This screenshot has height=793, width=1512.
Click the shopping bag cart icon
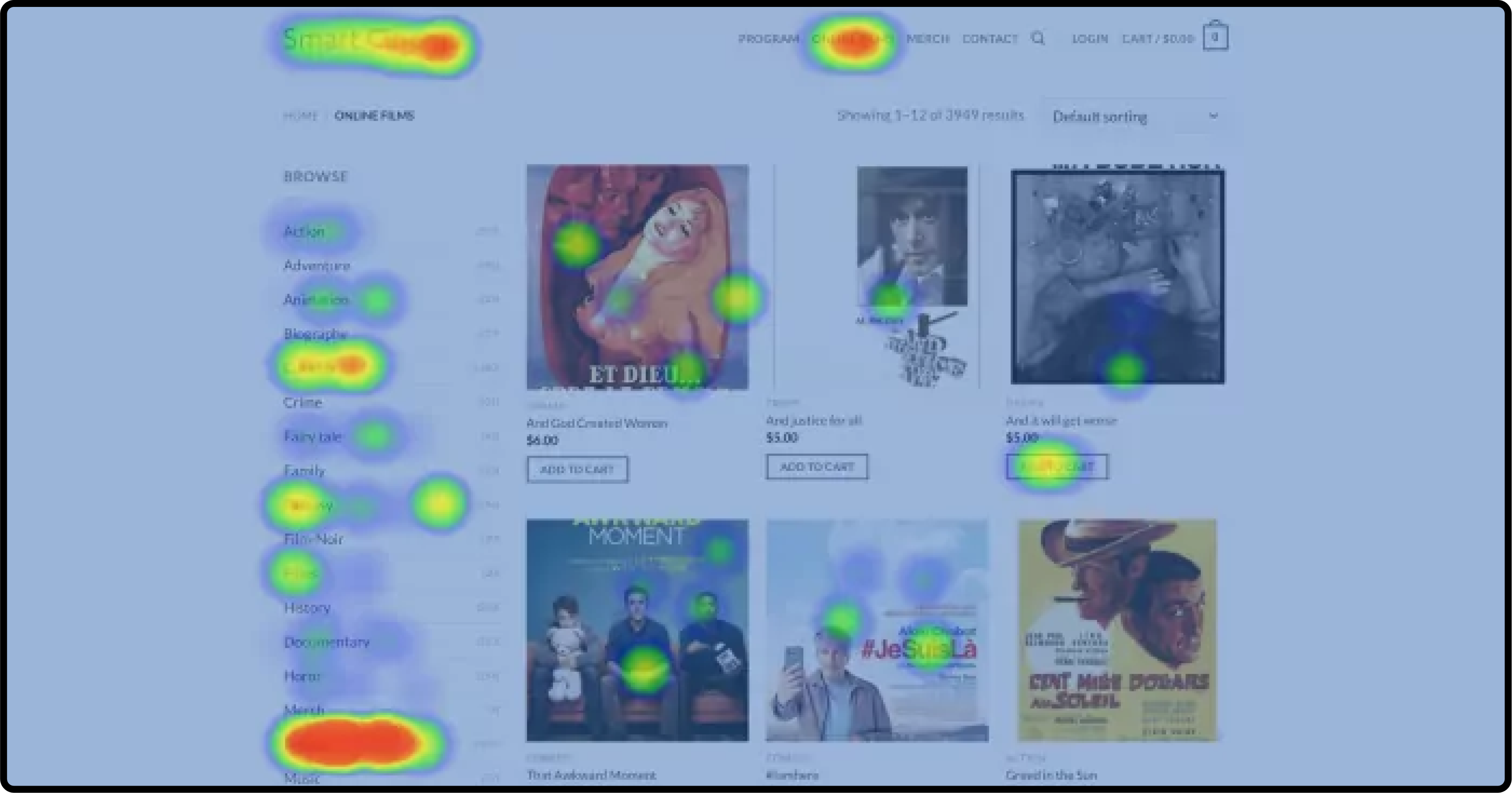[1215, 36]
